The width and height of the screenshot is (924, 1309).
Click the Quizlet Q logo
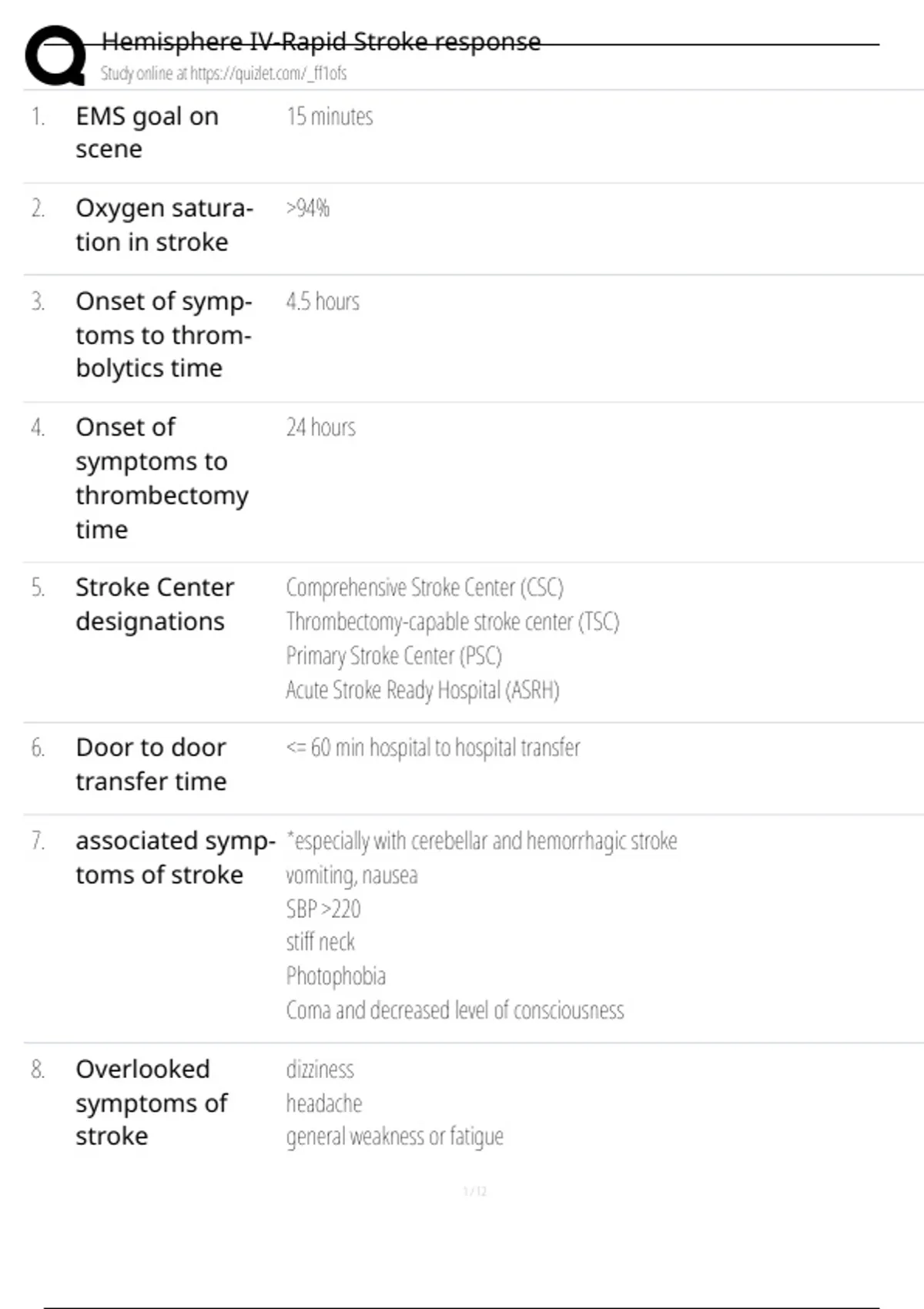(55, 55)
